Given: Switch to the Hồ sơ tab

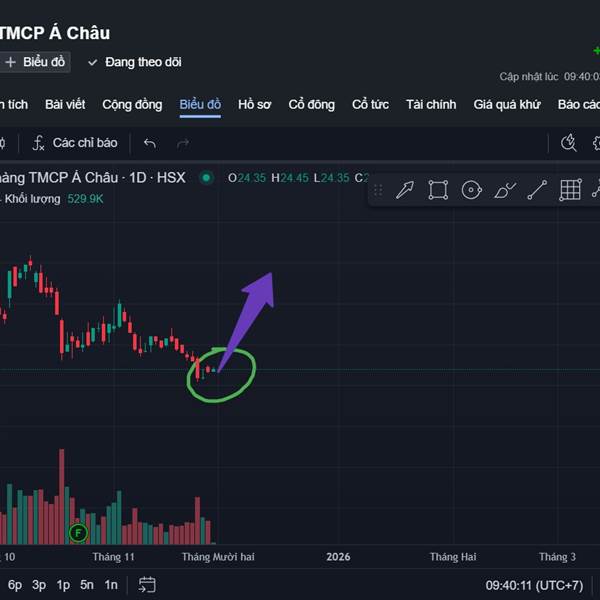Looking at the screenshot, I should [254, 104].
